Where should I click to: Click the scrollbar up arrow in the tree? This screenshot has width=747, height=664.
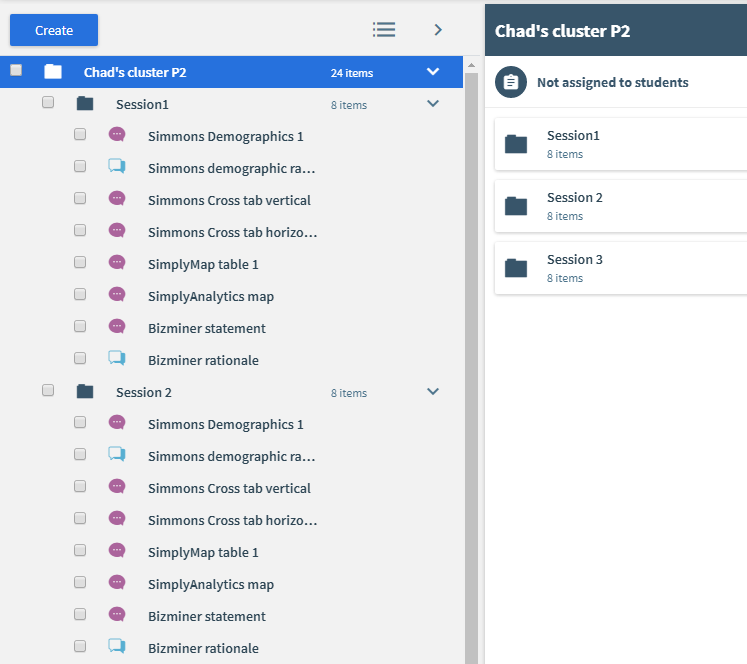471,65
